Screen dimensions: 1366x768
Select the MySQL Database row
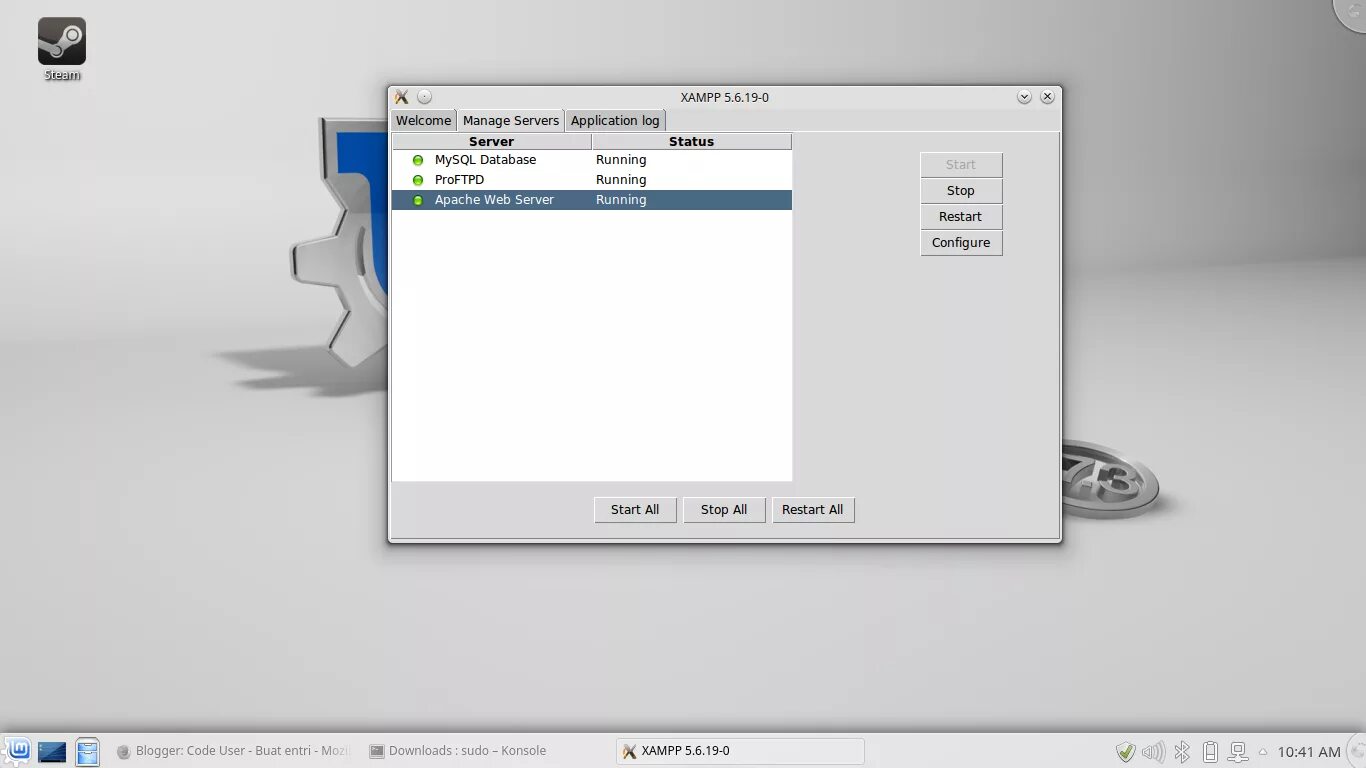pos(591,160)
